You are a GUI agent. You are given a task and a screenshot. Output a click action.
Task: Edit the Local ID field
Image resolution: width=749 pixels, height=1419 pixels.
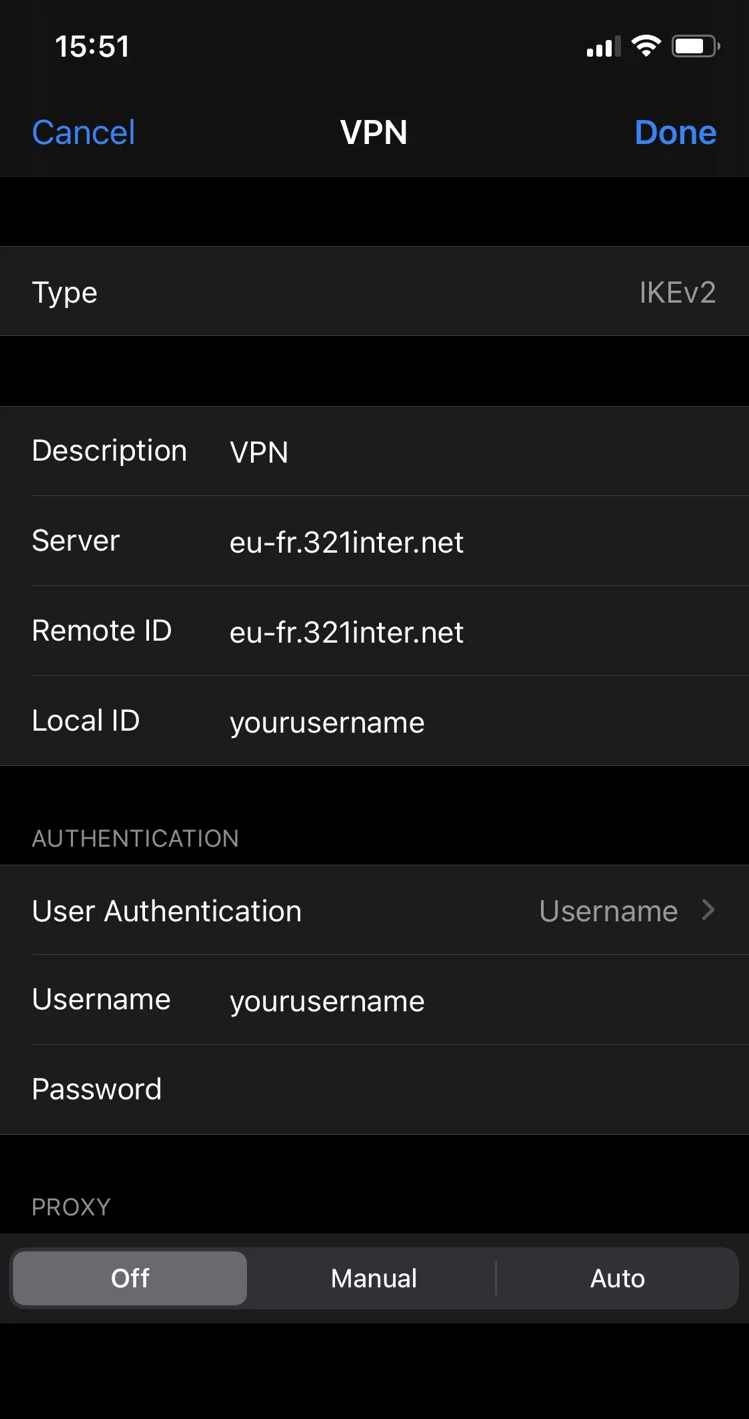pos(480,722)
